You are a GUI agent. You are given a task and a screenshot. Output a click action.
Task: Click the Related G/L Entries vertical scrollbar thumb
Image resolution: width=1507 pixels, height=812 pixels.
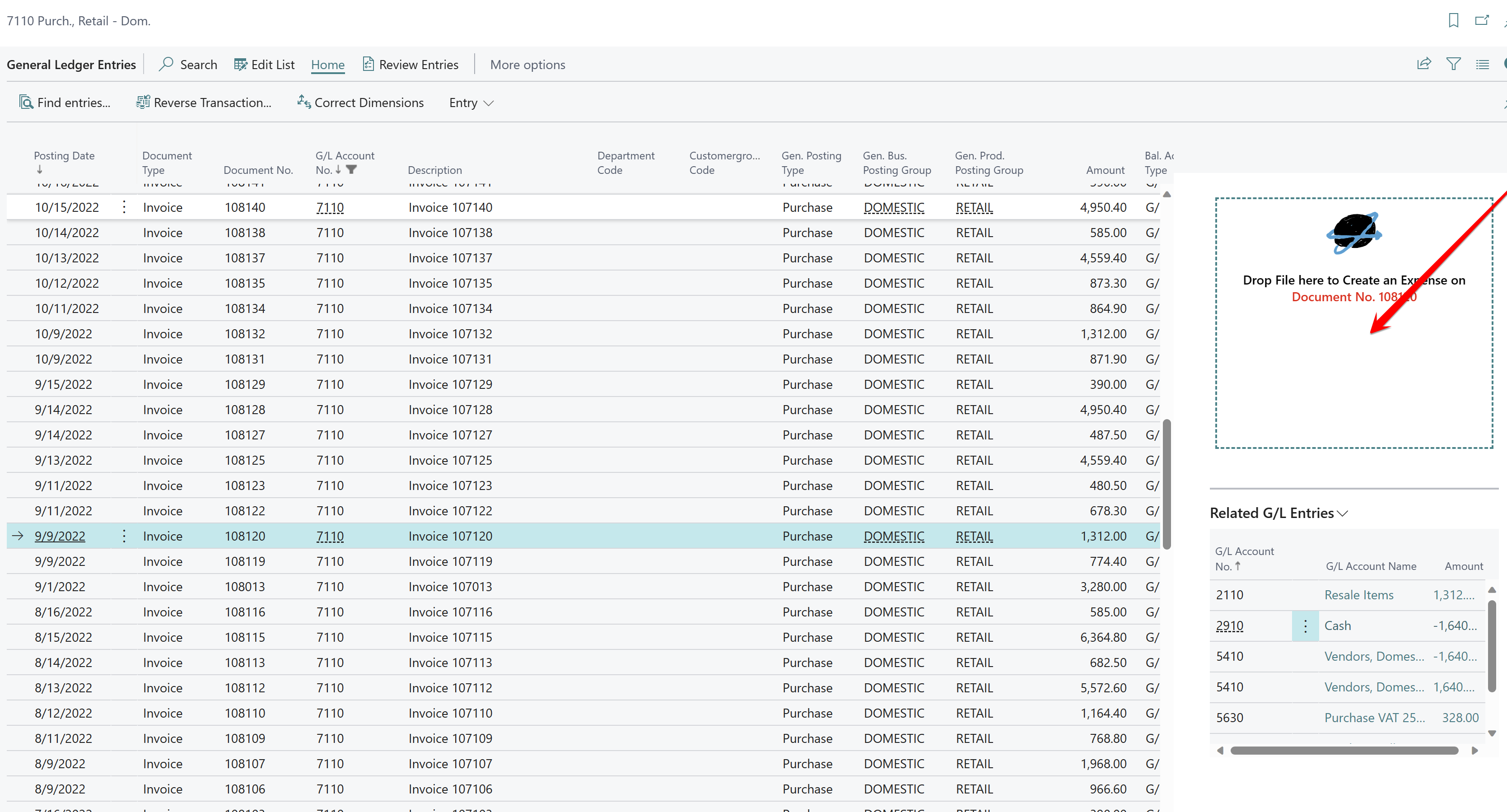[x=1492, y=645]
